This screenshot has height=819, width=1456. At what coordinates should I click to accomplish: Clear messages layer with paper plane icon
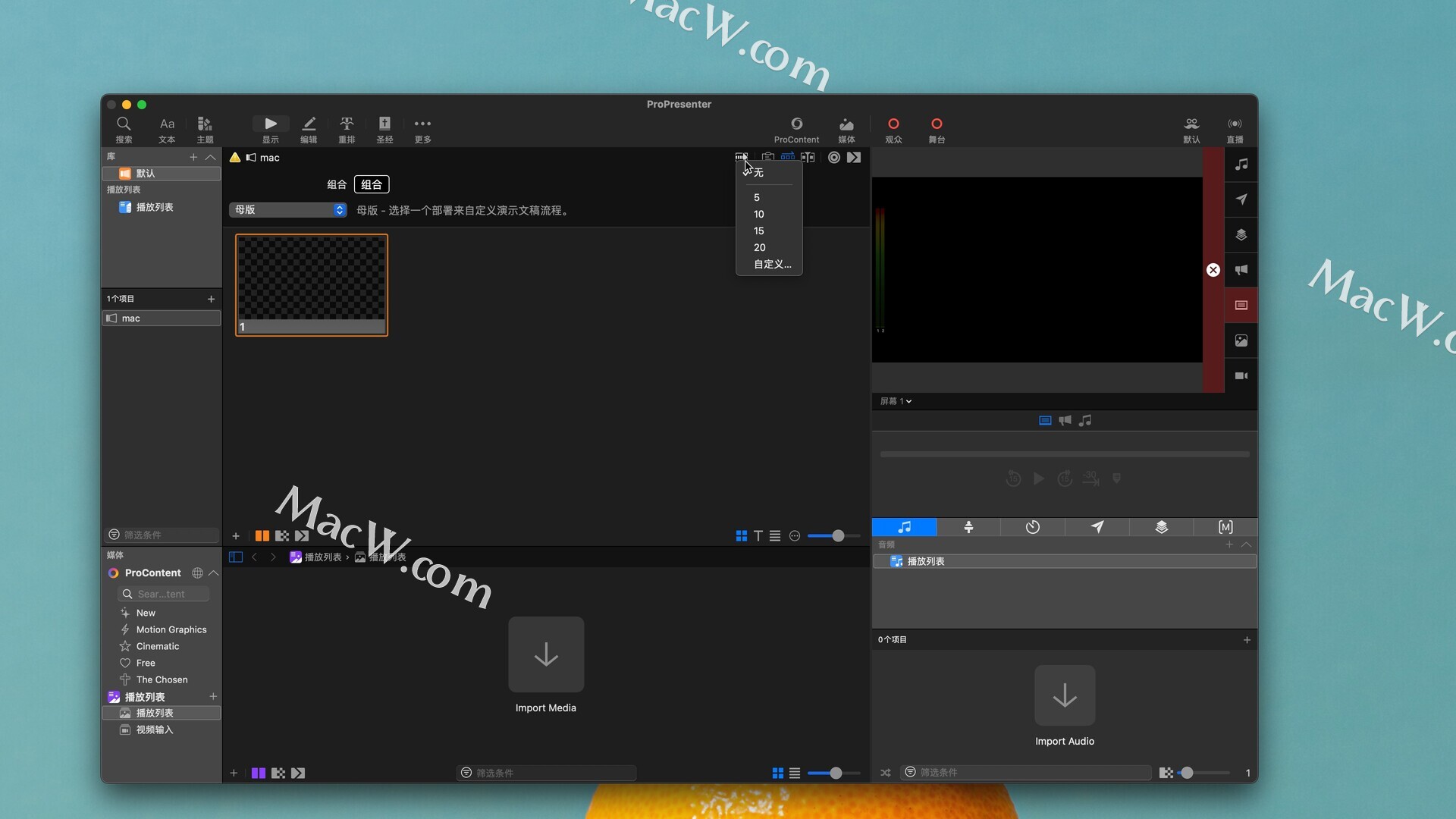[x=1241, y=199]
